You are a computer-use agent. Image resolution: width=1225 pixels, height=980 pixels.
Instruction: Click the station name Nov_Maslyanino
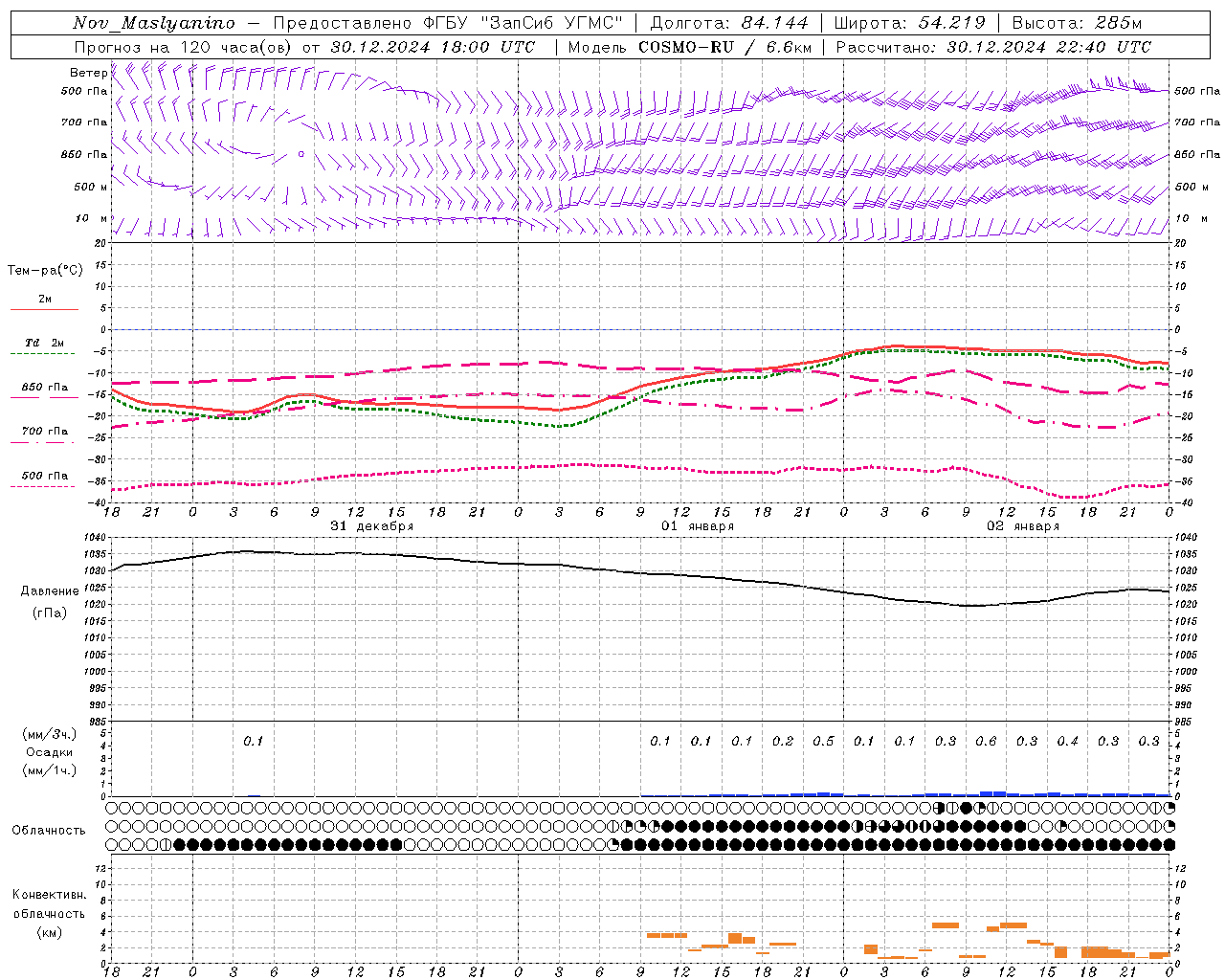(x=154, y=23)
